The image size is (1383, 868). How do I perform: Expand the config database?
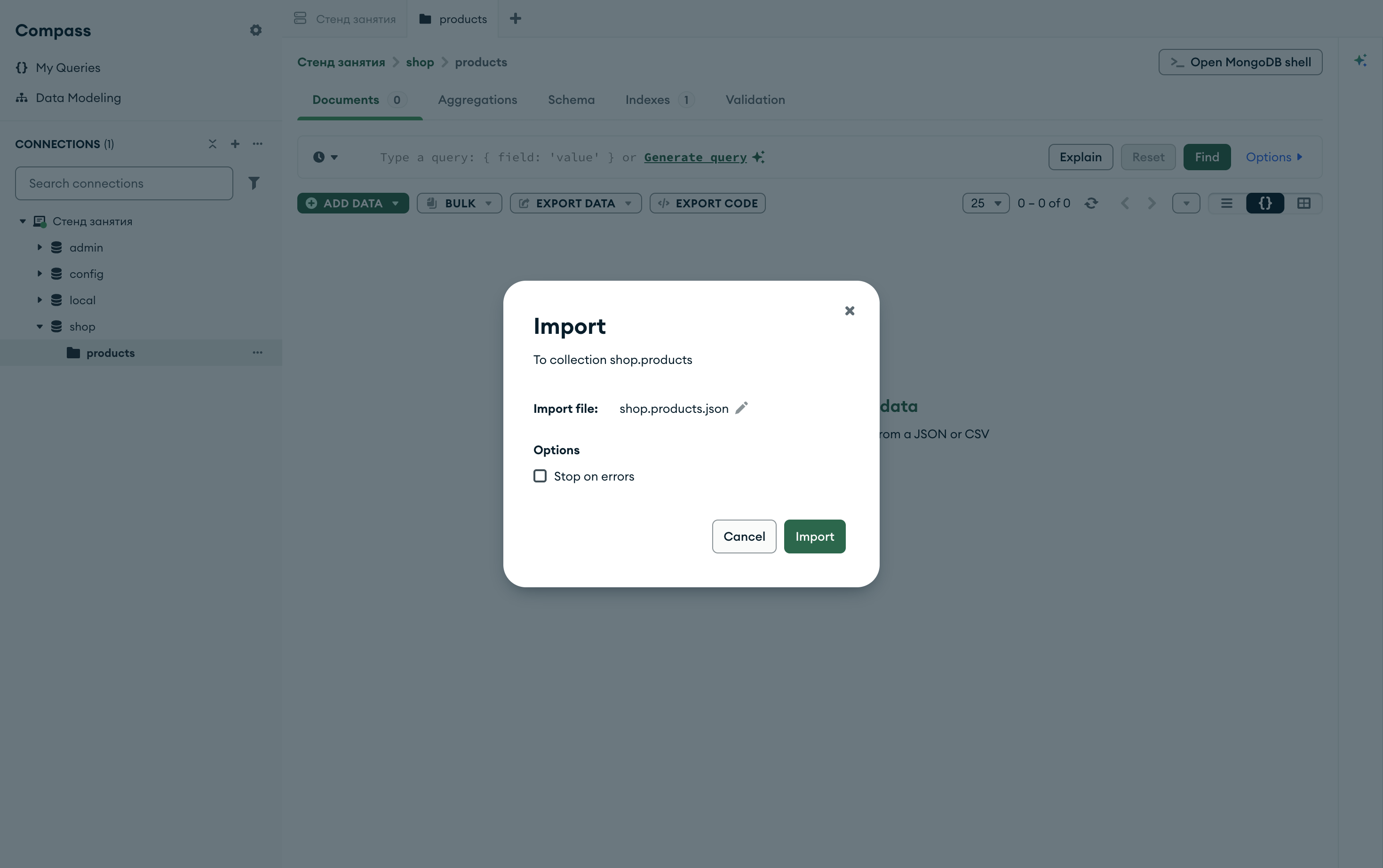pyautogui.click(x=40, y=274)
